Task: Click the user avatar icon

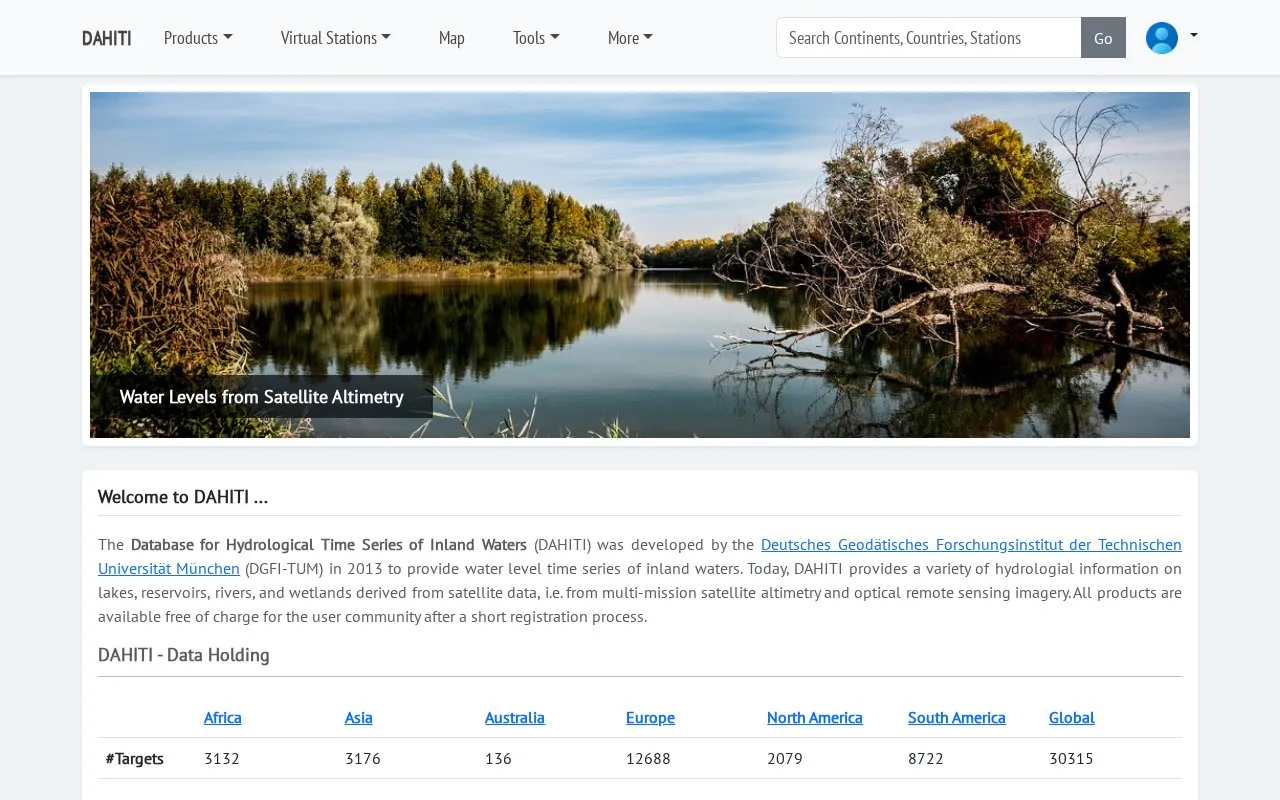Action: [1161, 38]
